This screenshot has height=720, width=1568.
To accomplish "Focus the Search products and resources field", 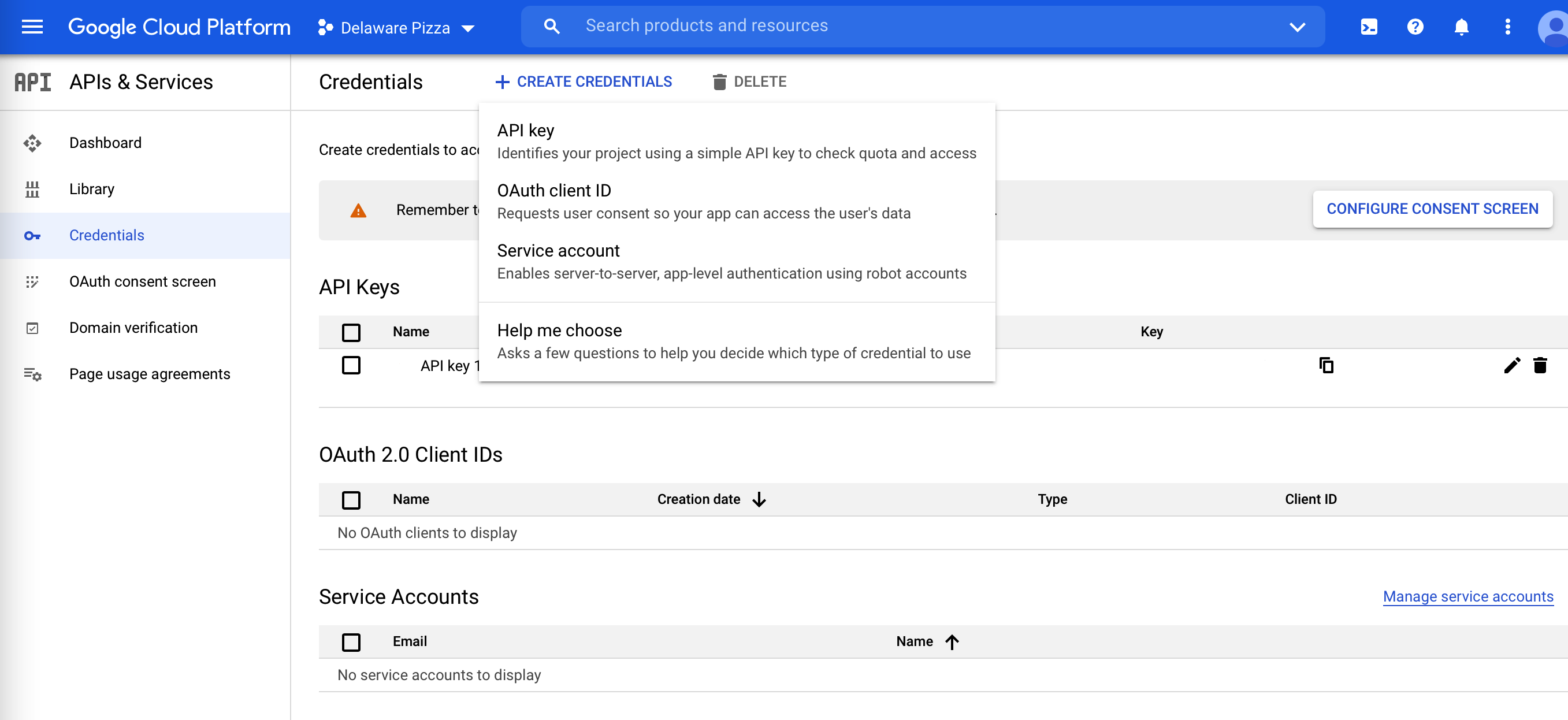I will coord(923,26).
